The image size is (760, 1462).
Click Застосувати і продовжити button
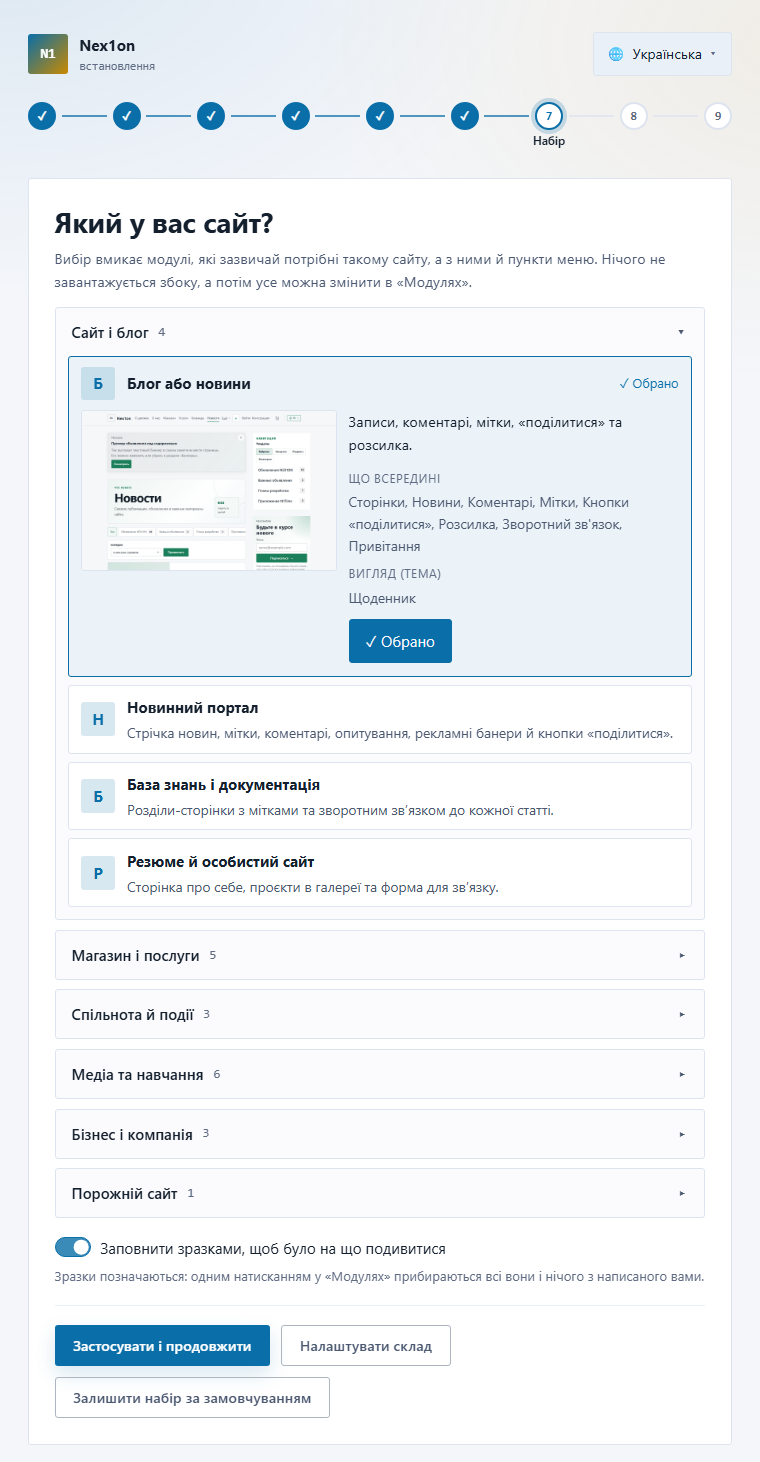tap(162, 1346)
